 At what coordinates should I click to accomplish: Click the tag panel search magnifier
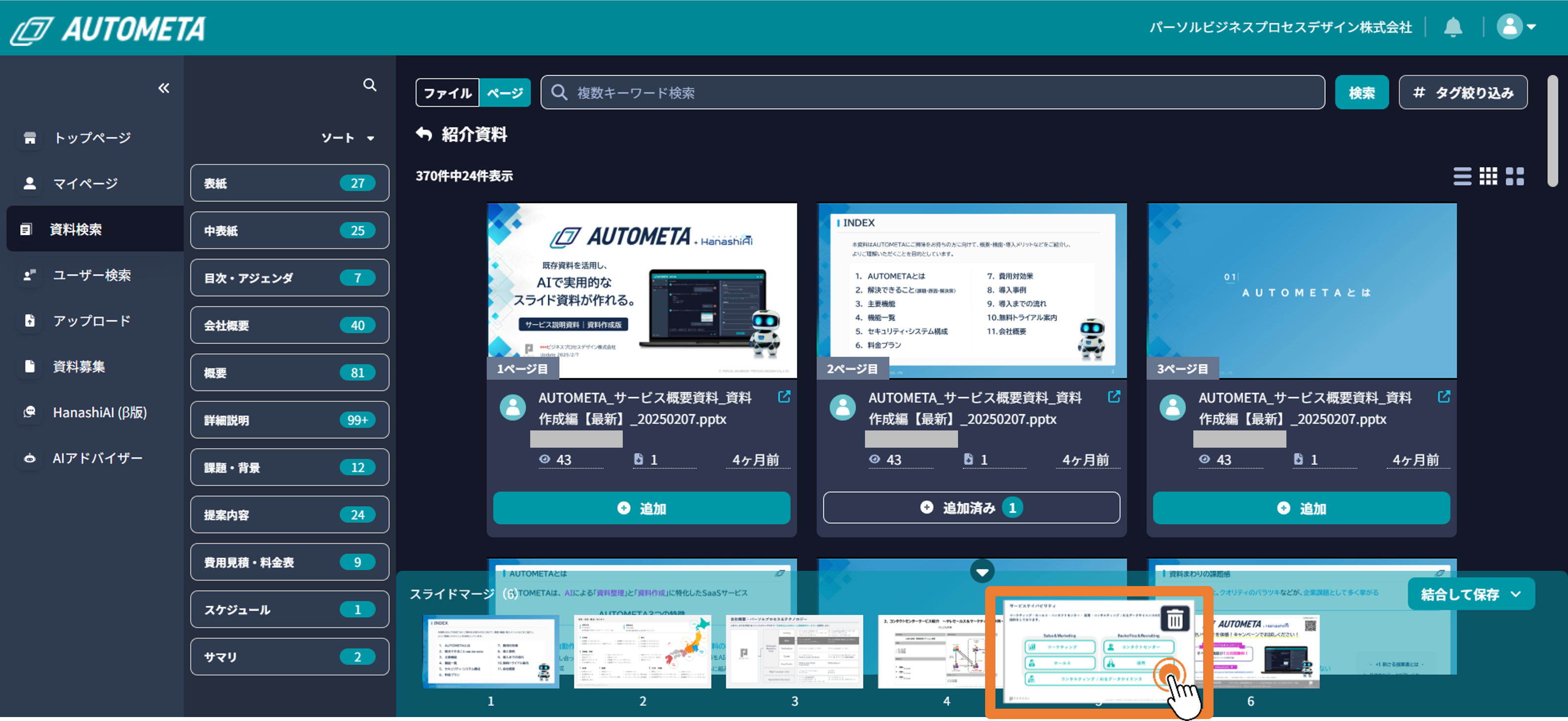click(370, 85)
